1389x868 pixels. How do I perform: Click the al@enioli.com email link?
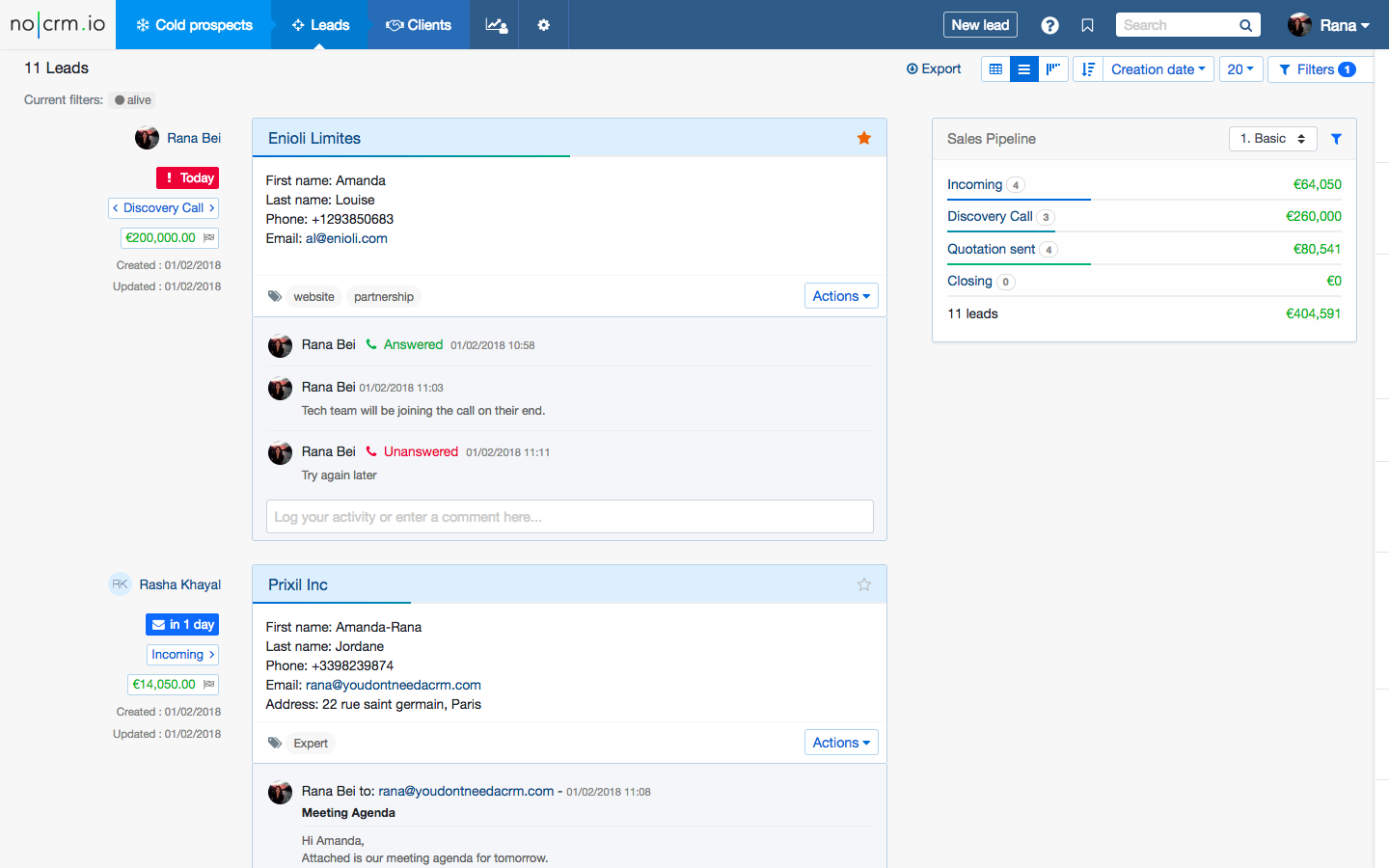346,238
